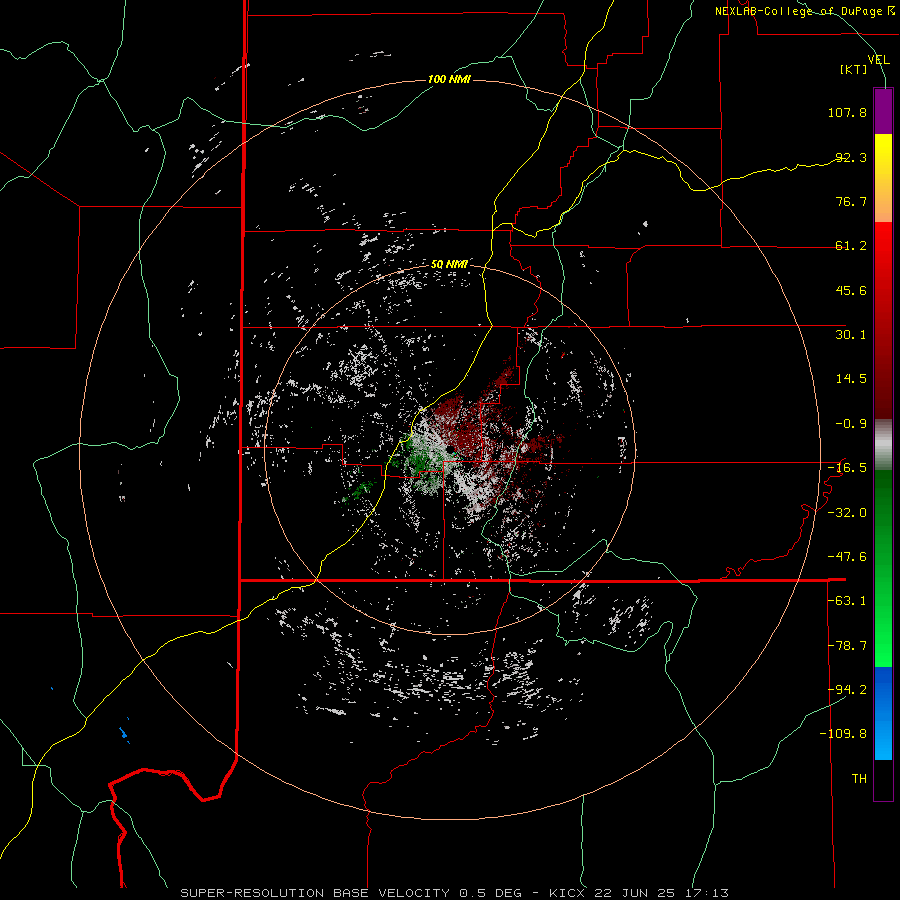Click the 76.7 legend value
The image size is (900, 900).
coord(851,201)
